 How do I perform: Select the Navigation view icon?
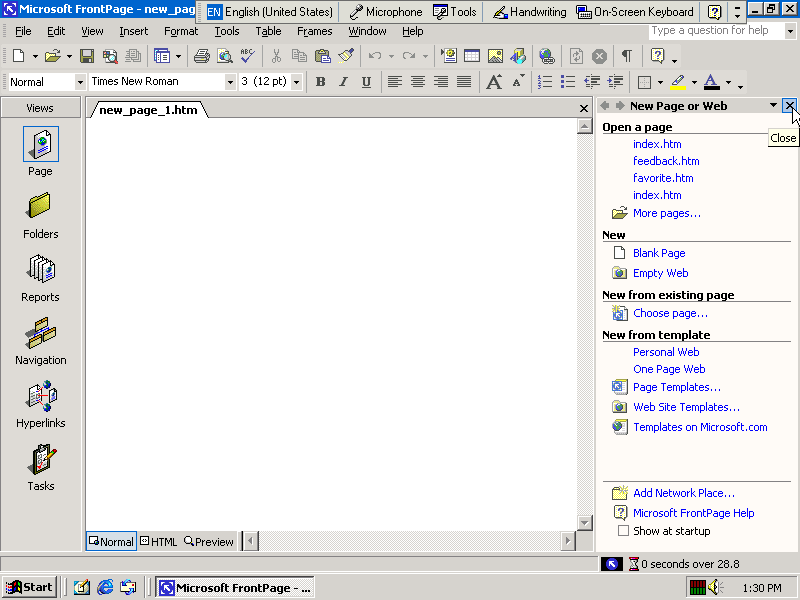coord(40,334)
